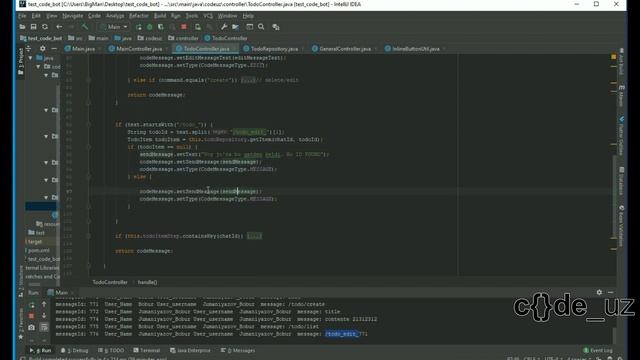
Task: Open the Run tool window button
Action: tap(40, 351)
